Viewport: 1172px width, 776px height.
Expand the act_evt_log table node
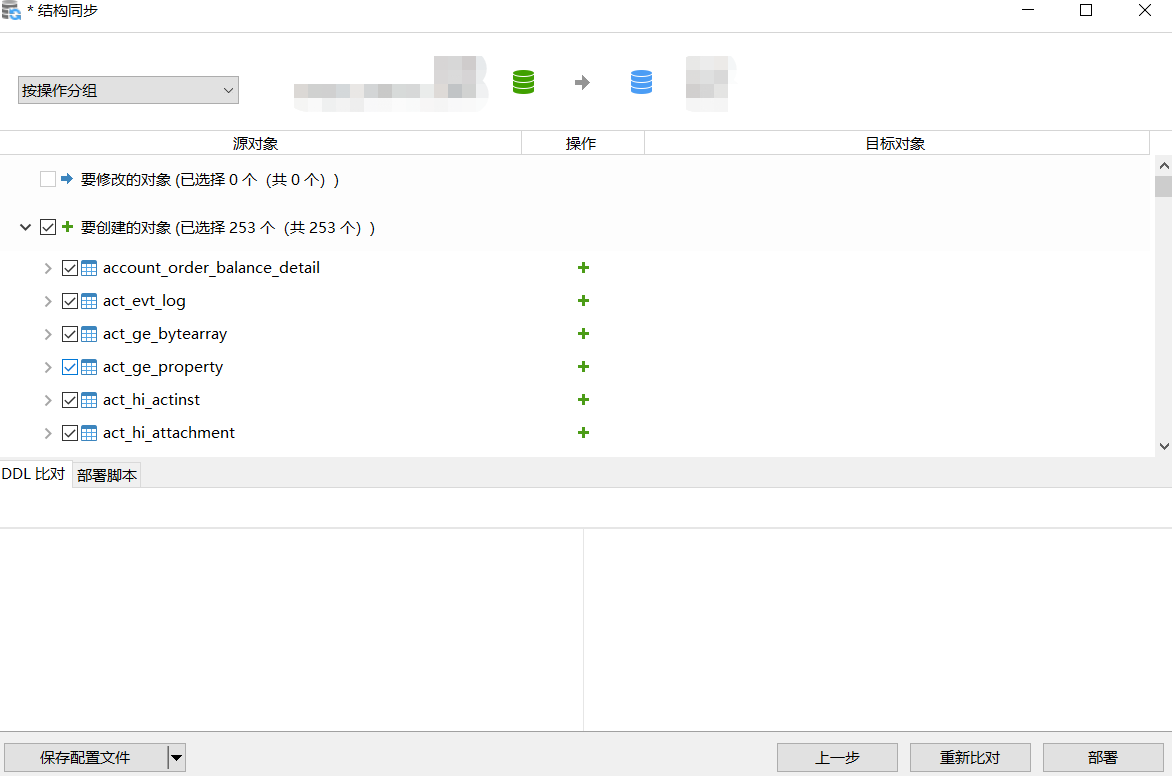click(48, 301)
